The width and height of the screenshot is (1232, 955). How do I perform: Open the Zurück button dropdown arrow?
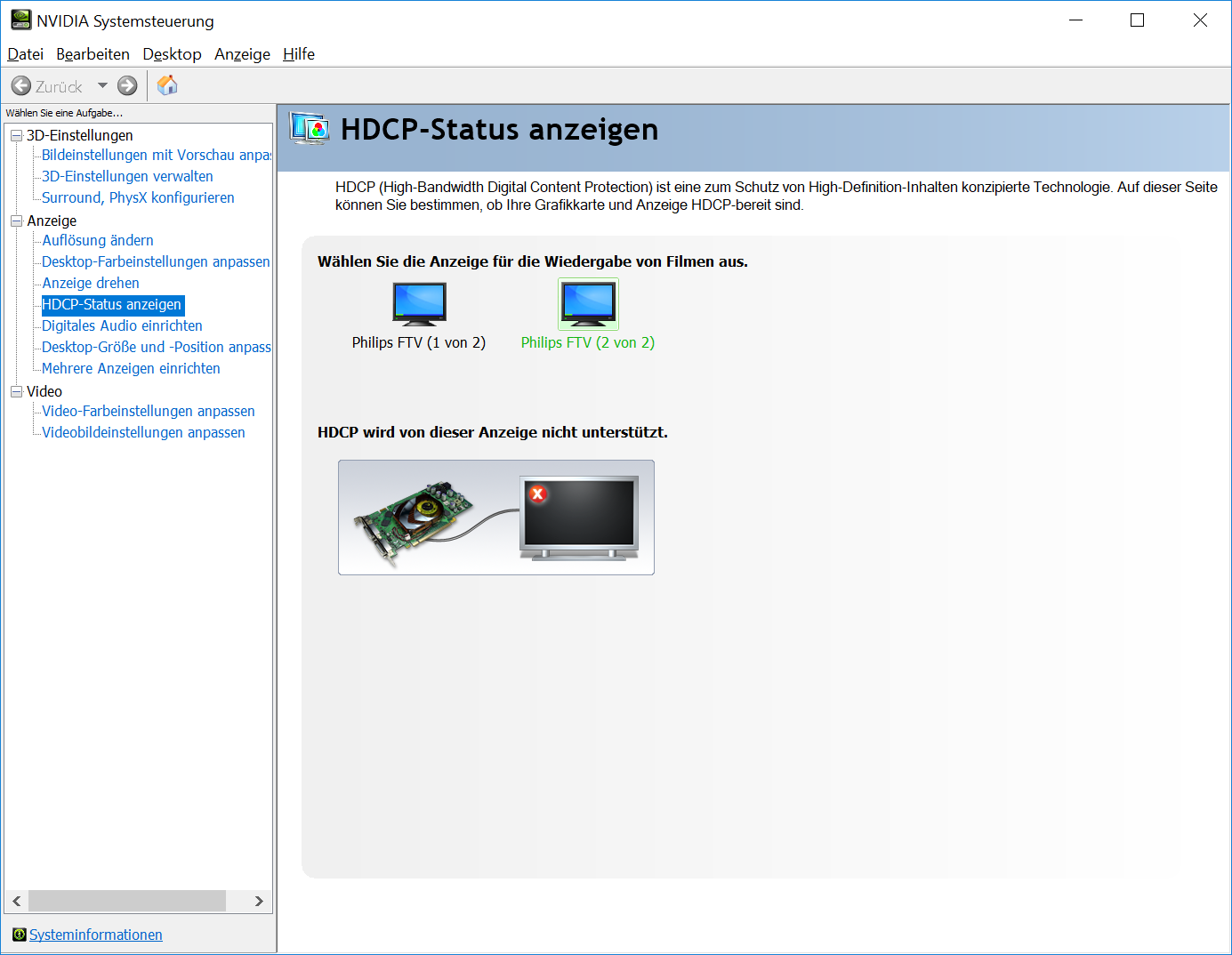(101, 85)
